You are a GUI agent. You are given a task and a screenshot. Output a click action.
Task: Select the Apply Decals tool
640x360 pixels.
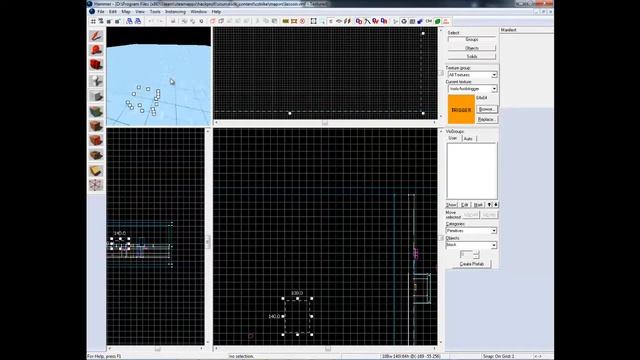coord(96,140)
